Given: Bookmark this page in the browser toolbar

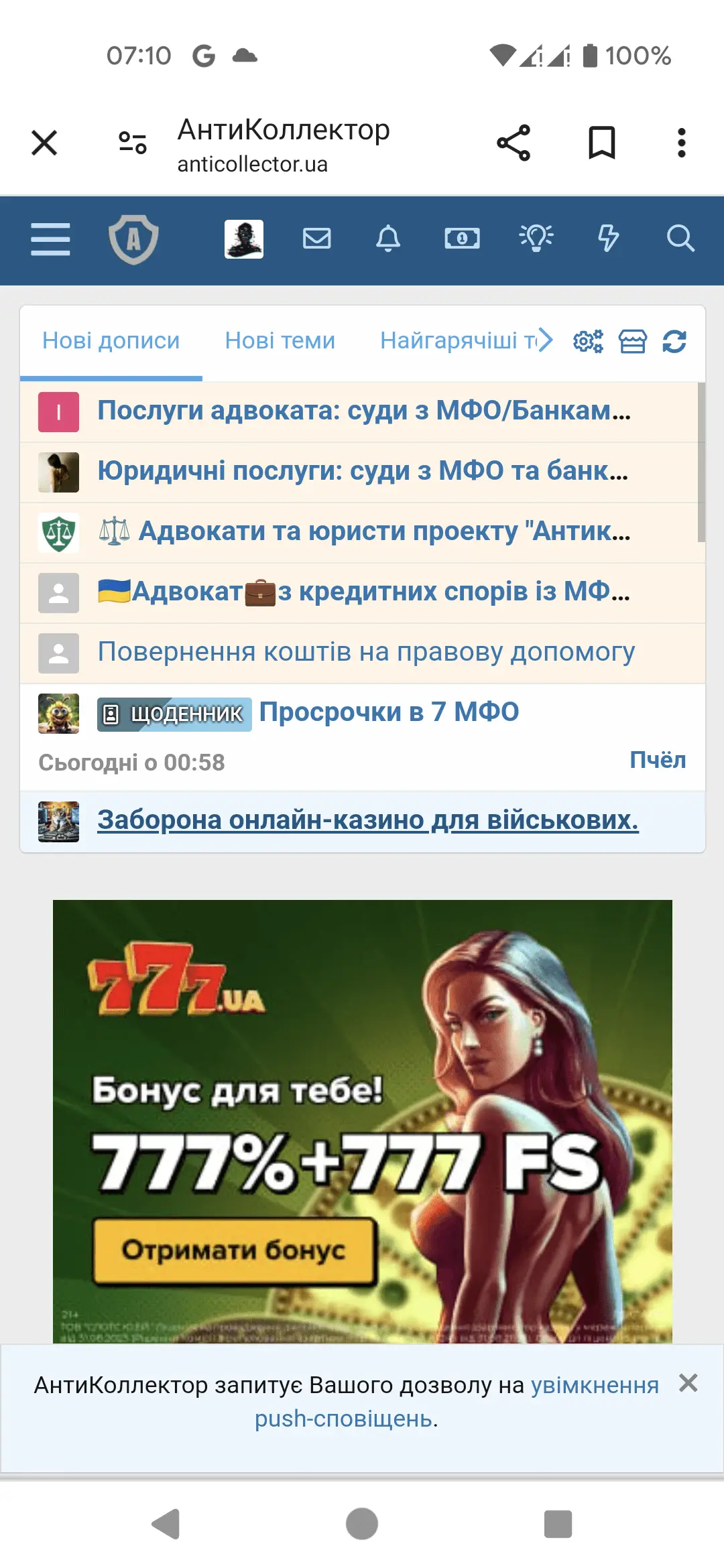Looking at the screenshot, I should point(601,143).
